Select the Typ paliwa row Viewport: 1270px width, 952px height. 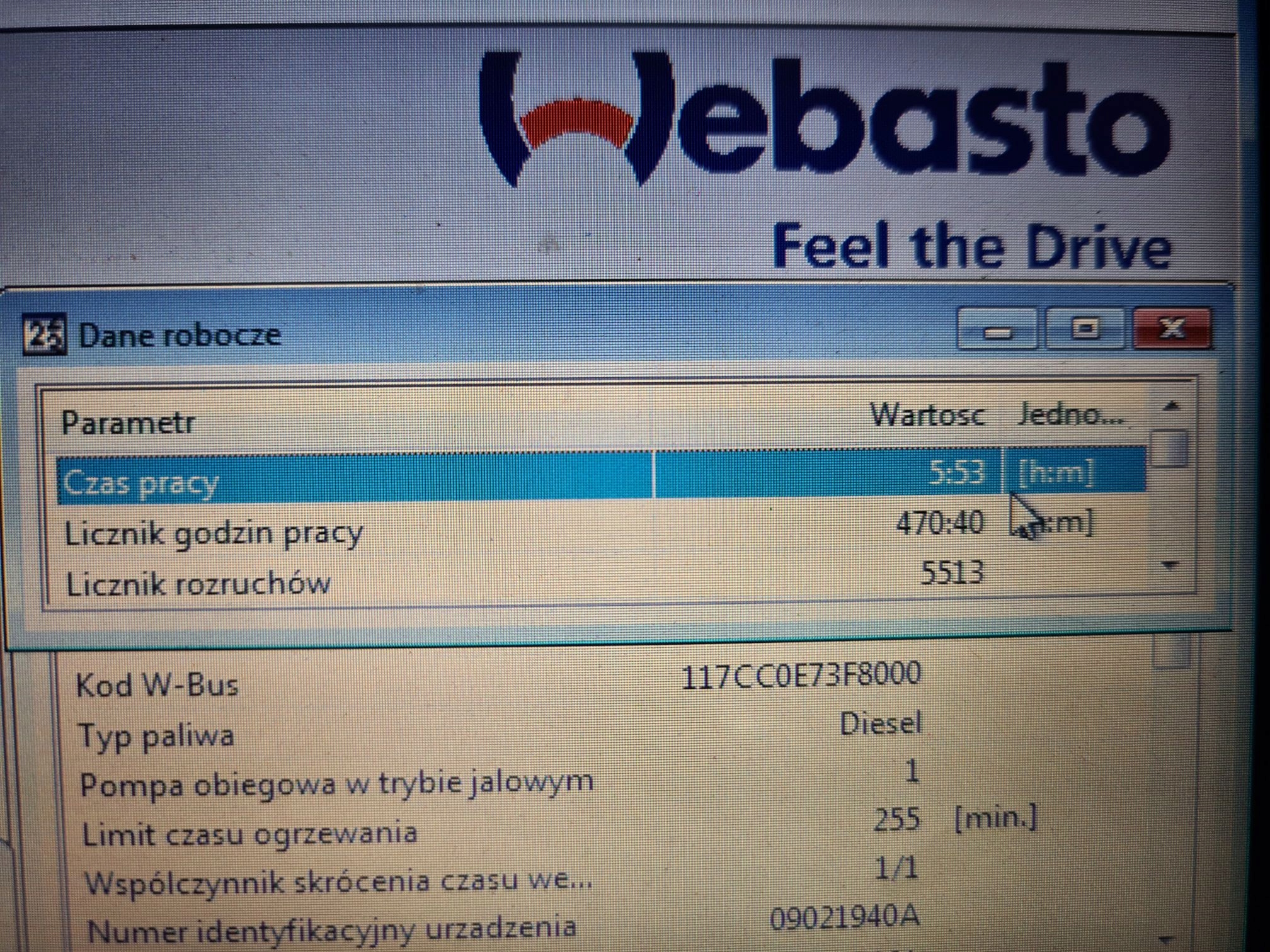click(156, 735)
